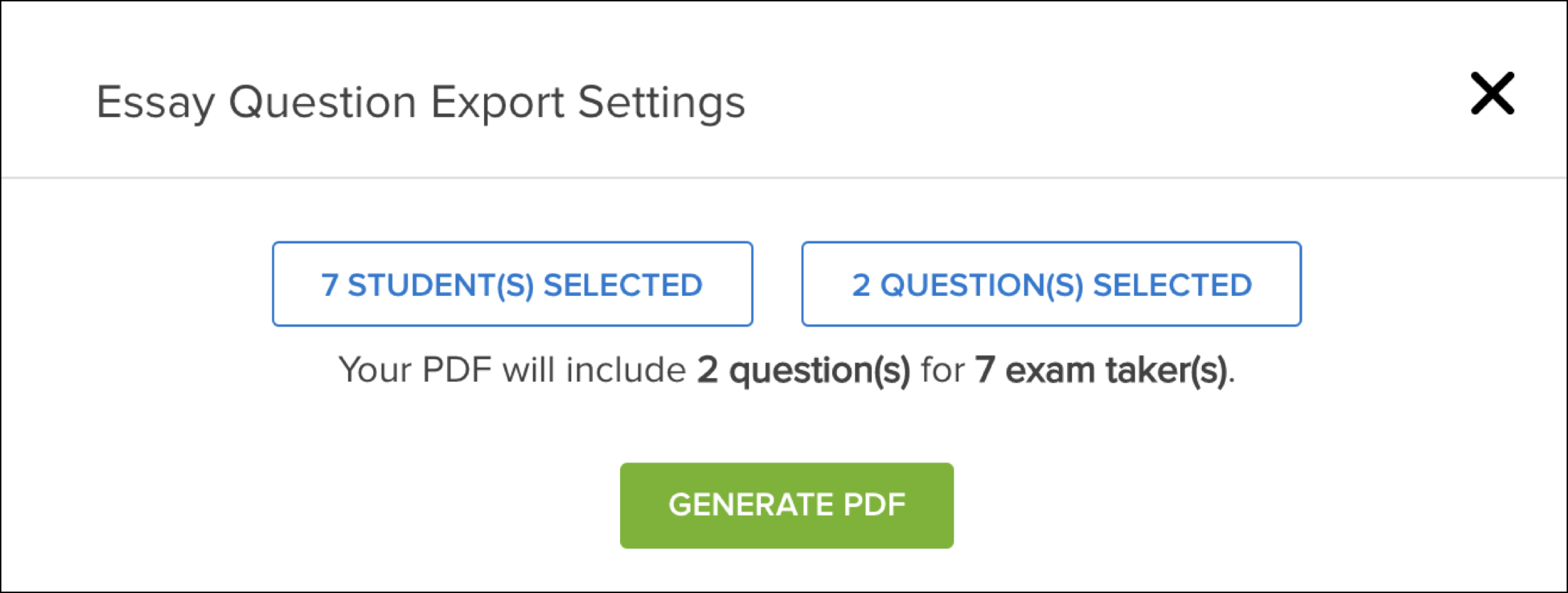Open question selection list
The width and height of the screenshot is (1568, 593).
pos(1051,284)
